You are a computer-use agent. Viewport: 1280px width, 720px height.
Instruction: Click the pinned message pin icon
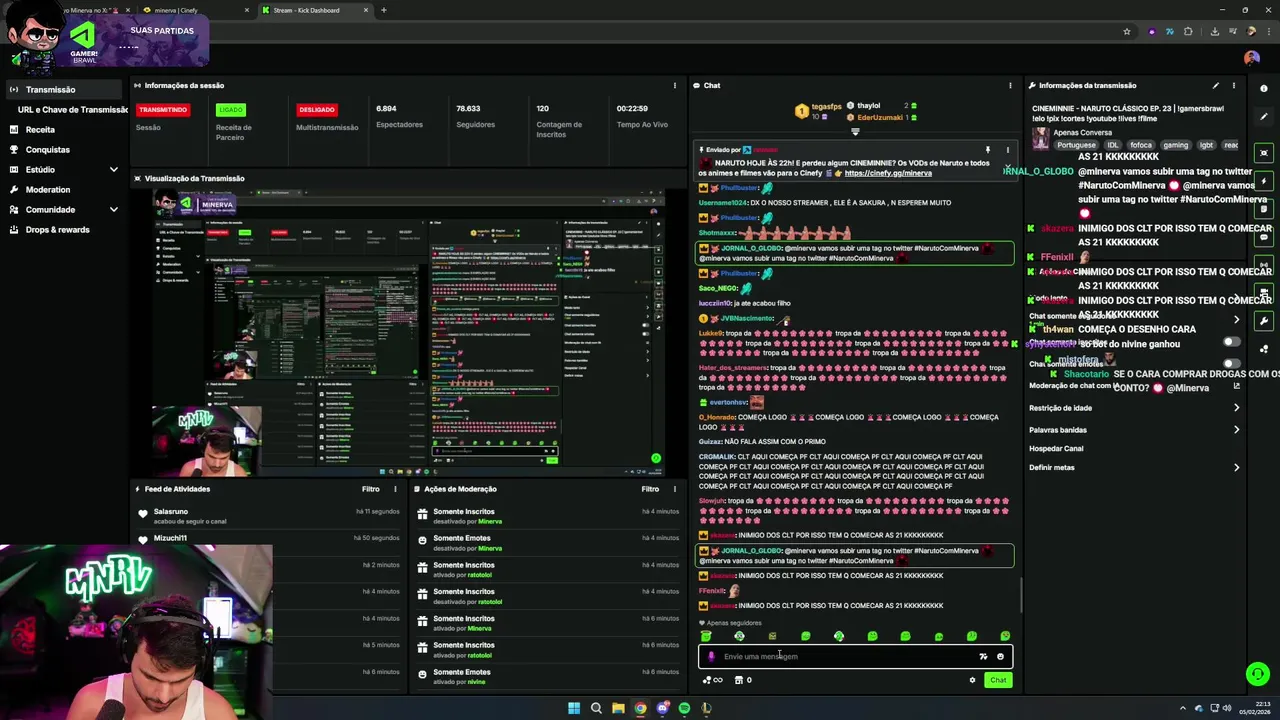pos(987,150)
